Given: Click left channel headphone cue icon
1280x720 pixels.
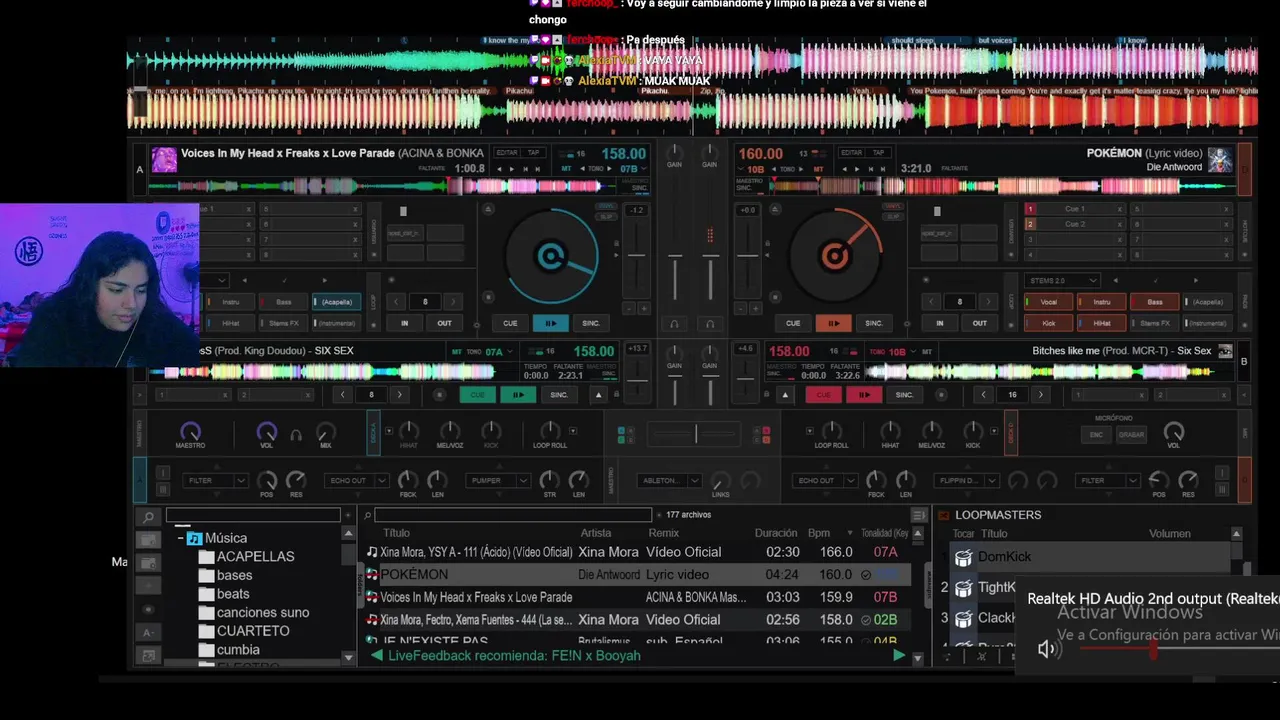Looking at the screenshot, I should pyautogui.click(x=675, y=324).
